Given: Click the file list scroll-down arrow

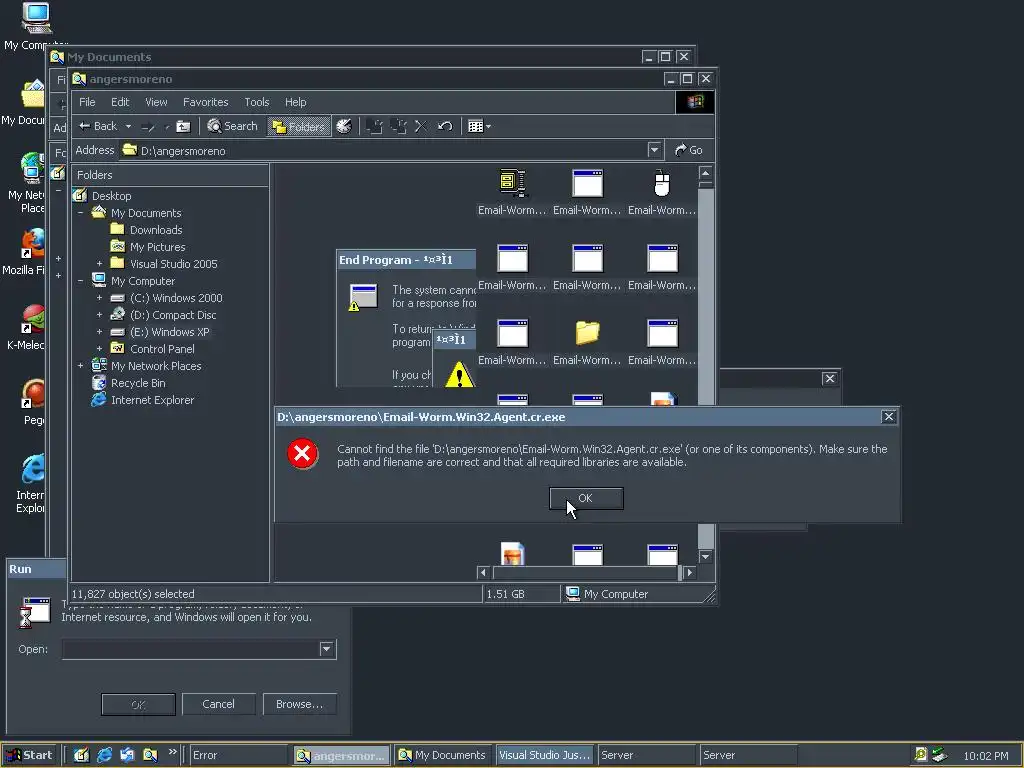Looking at the screenshot, I should coord(705,556).
